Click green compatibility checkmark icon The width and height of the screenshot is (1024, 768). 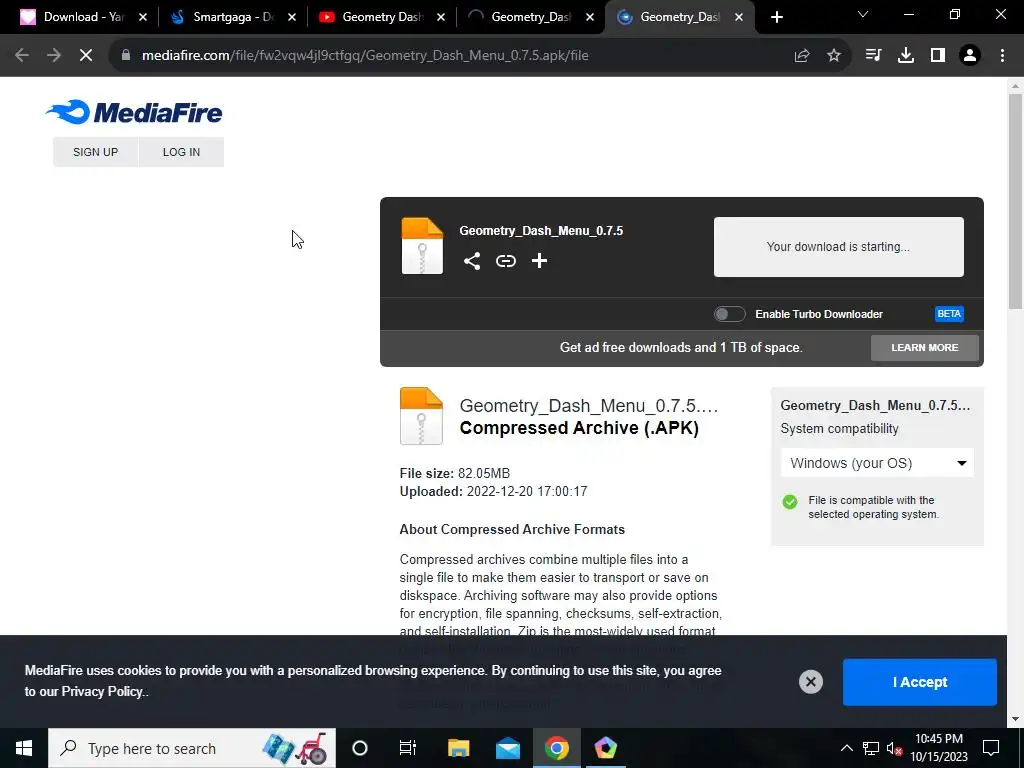pyautogui.click(x=790, y=502)
